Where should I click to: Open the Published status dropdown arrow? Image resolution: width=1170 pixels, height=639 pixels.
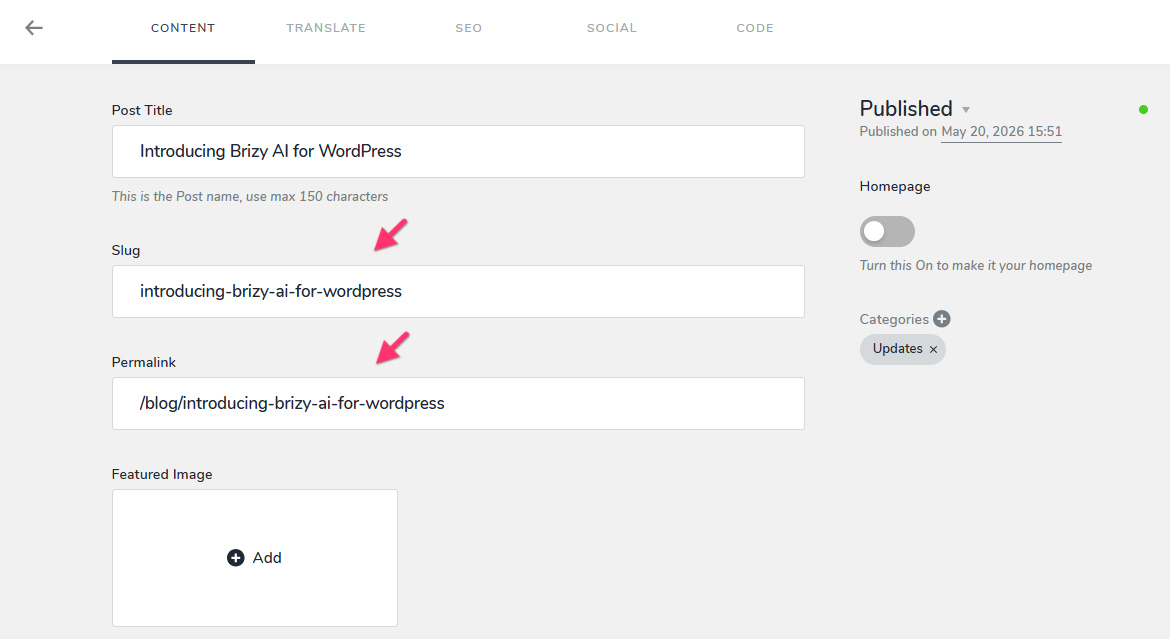(966, 110)
